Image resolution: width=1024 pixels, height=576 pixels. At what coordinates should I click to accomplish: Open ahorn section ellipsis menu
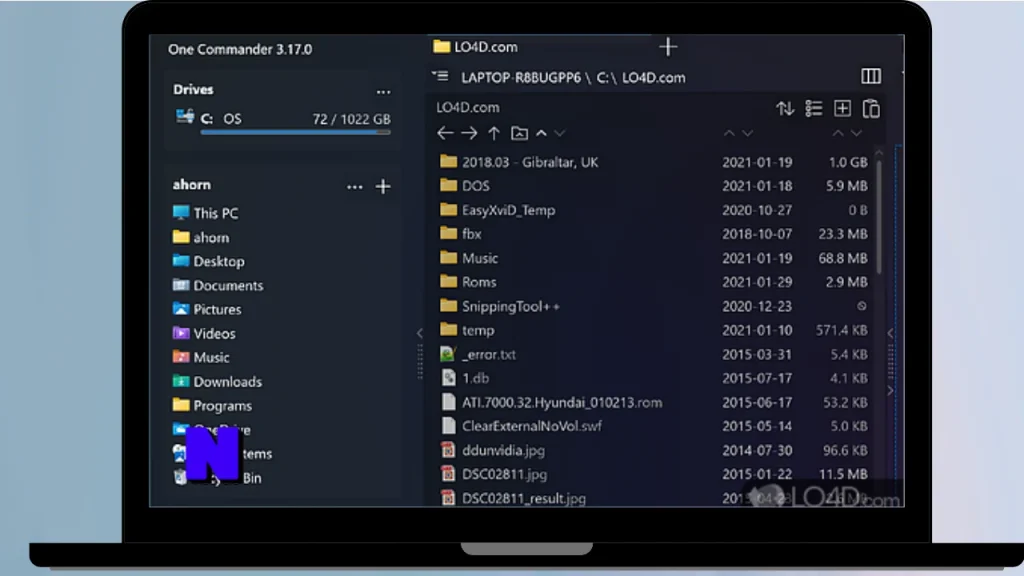[x=355, y=187]
